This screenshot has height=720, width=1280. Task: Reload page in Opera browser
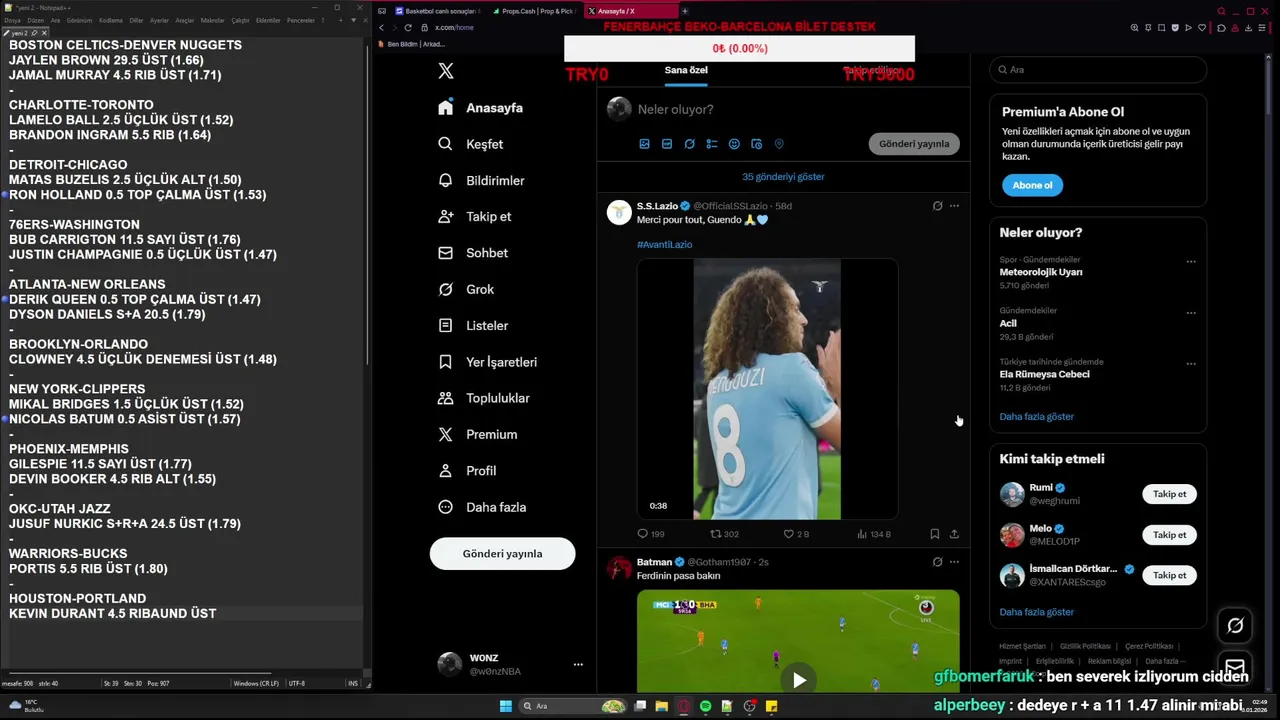point(408,28)
